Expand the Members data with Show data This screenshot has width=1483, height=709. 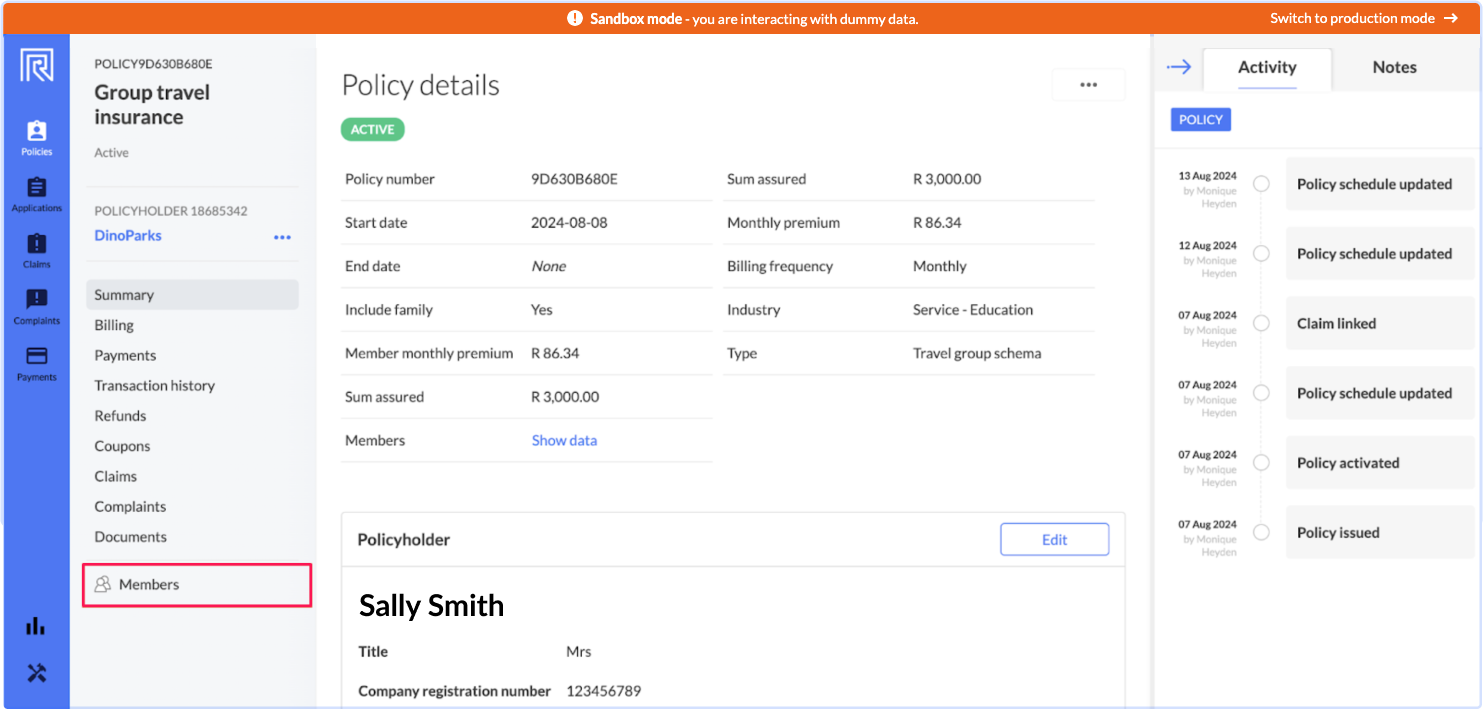[564, 439]
